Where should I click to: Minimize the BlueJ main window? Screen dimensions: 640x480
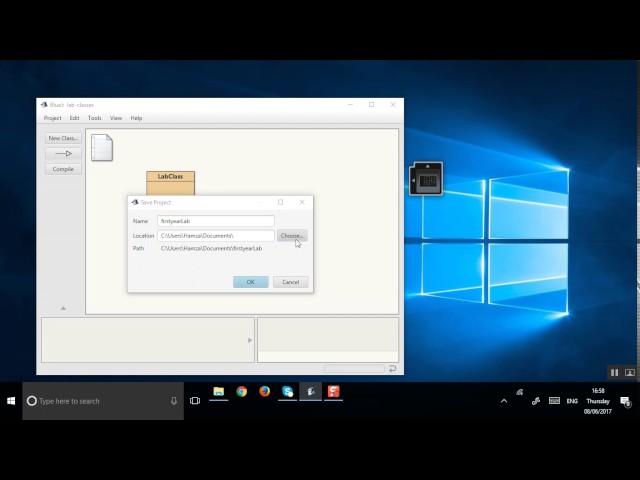pos(350,105)
